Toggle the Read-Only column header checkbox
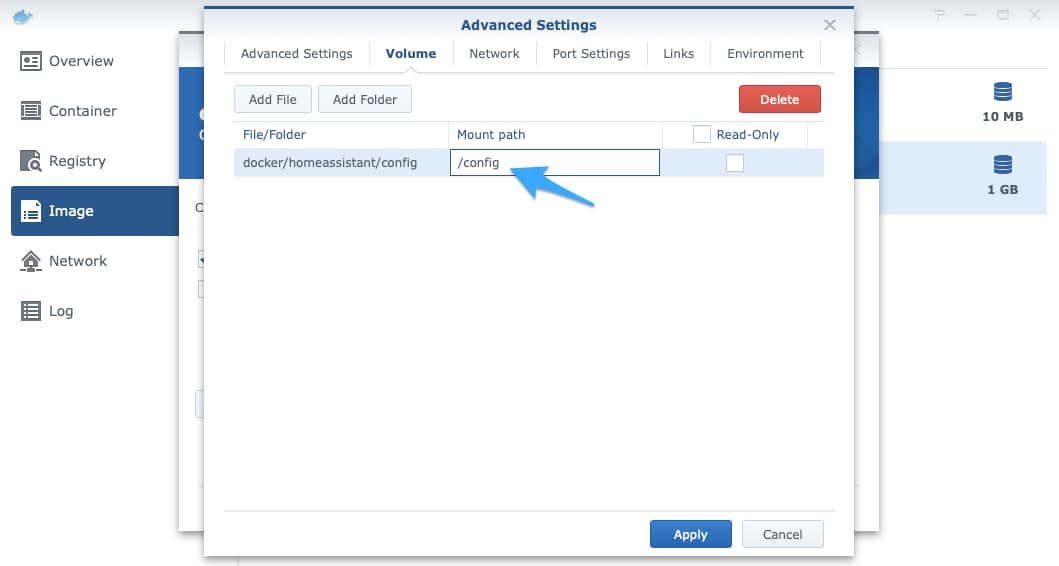This screenshot has width=1059, height=566. [702, 134]
